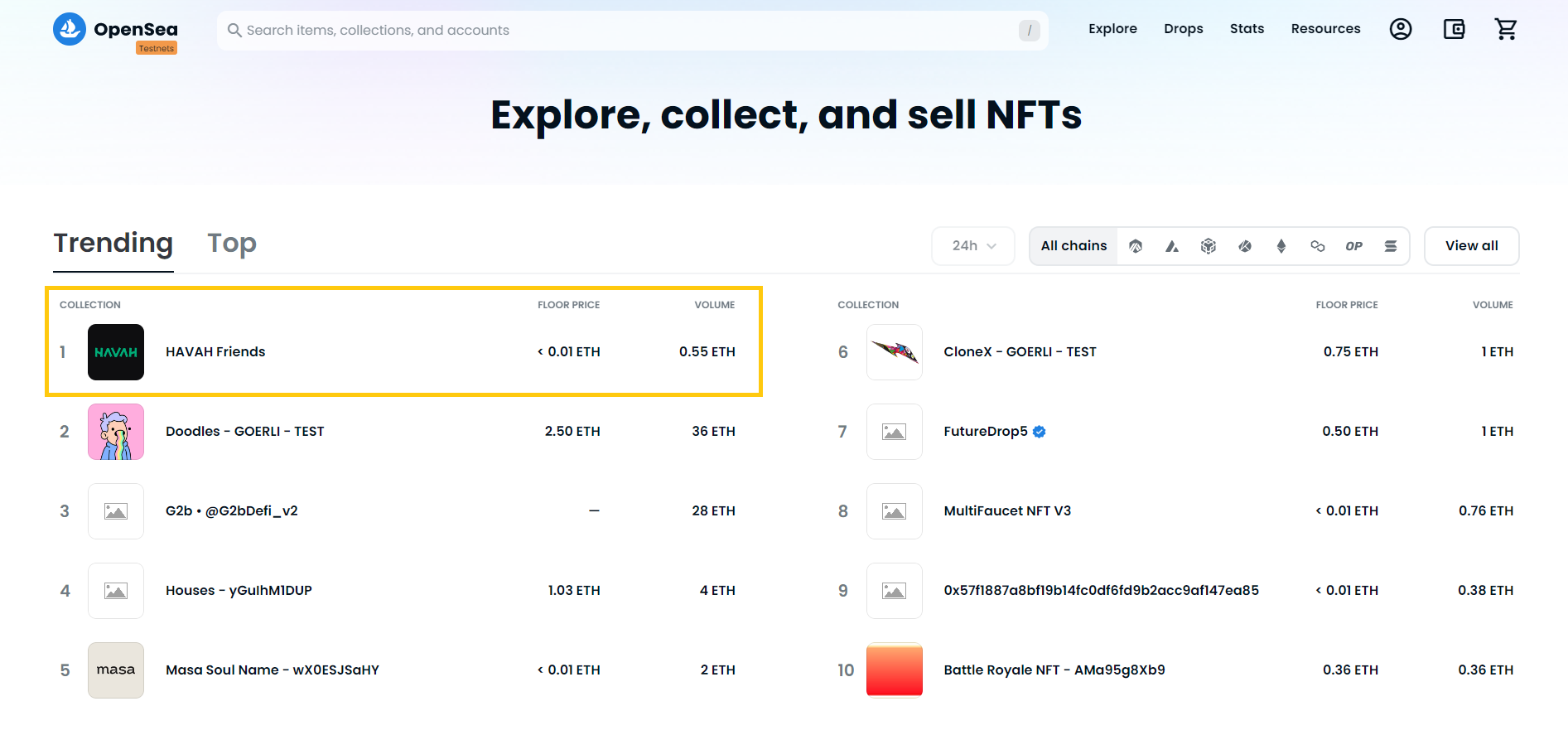This screenshot has height=735, width=1568.
Task: Select the All chains filter
Action: coord(1073,246)
